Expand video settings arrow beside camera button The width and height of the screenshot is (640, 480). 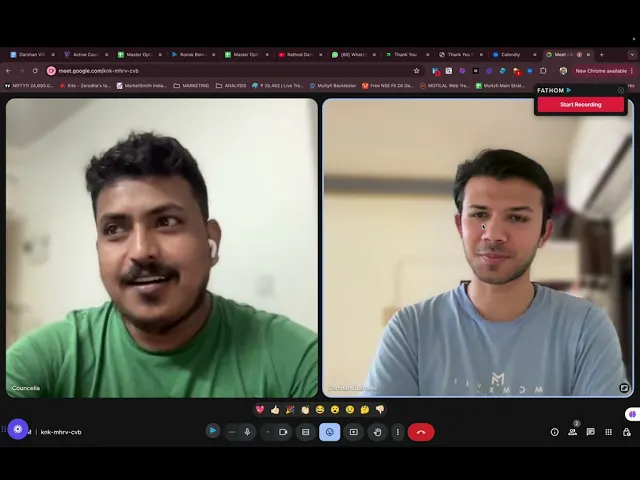click(x=268, y=432)
